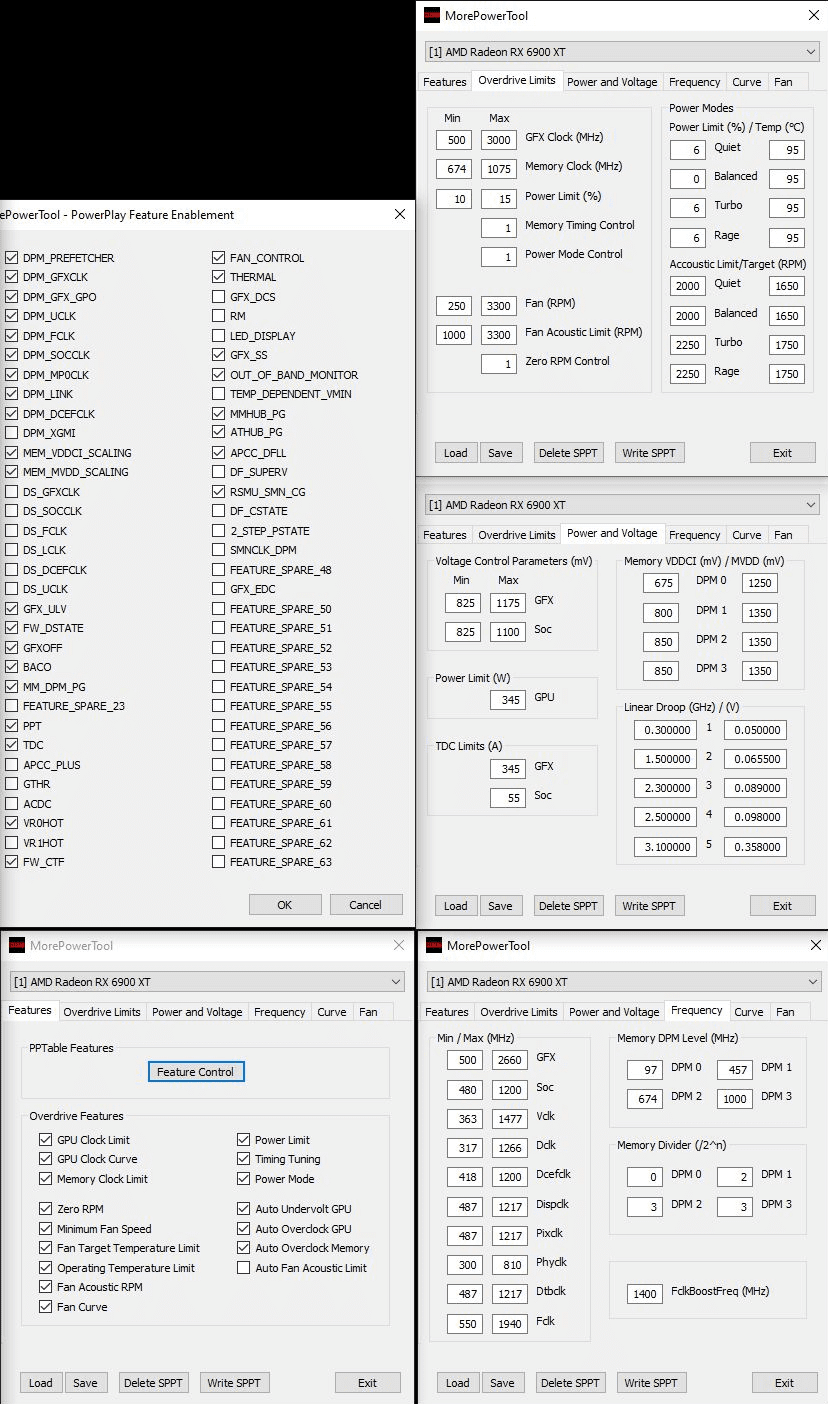Confirm the feature dialog with OK

(285, 905)
